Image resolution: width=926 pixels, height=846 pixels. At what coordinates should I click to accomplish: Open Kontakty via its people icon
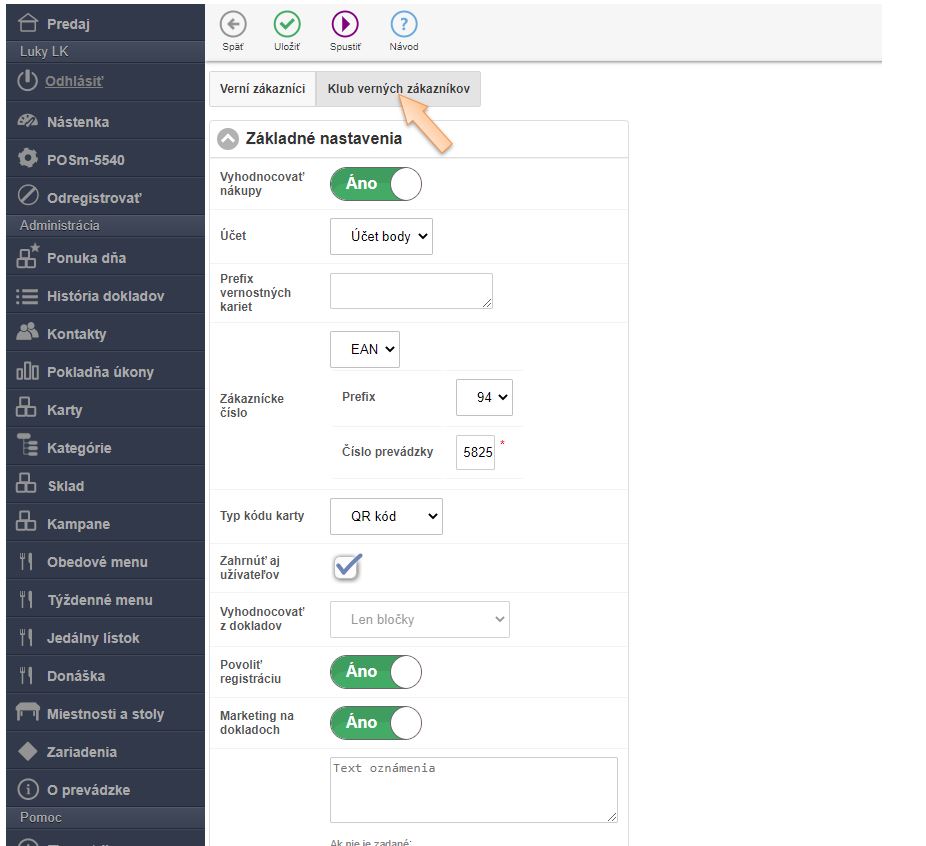click(28, 334)
